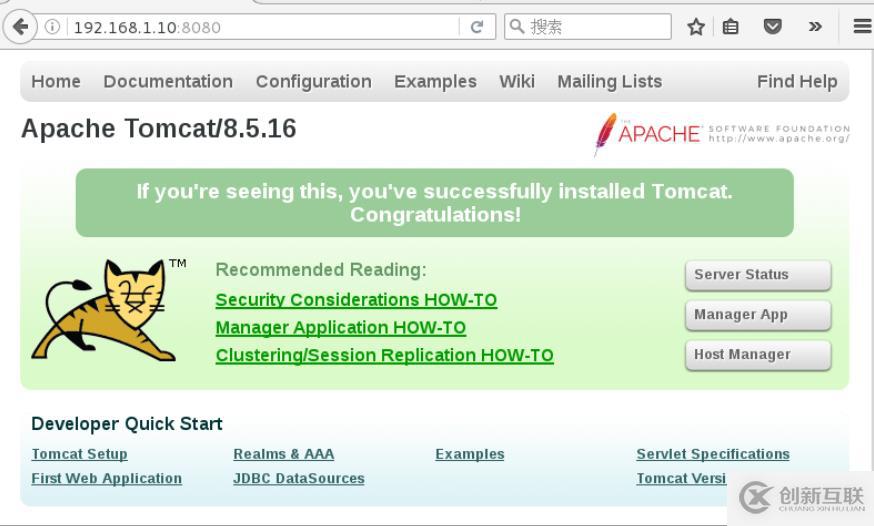Open the Home nav item

tap(56, 81)
